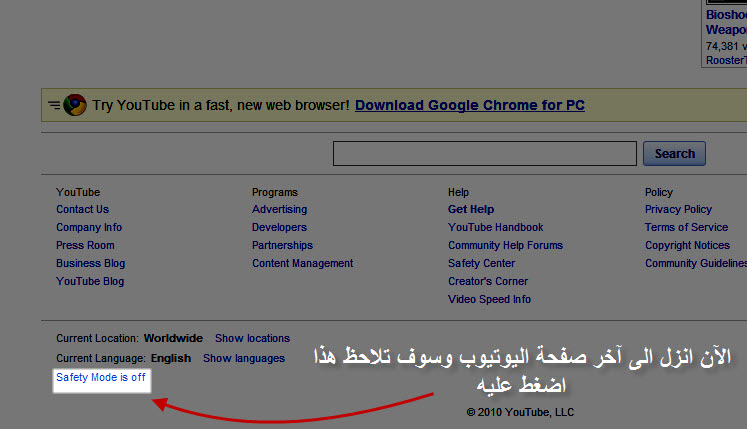Open the Privacy Policy link
The height and width of the screenshot is (429, 747).
[x=678, y=209]
